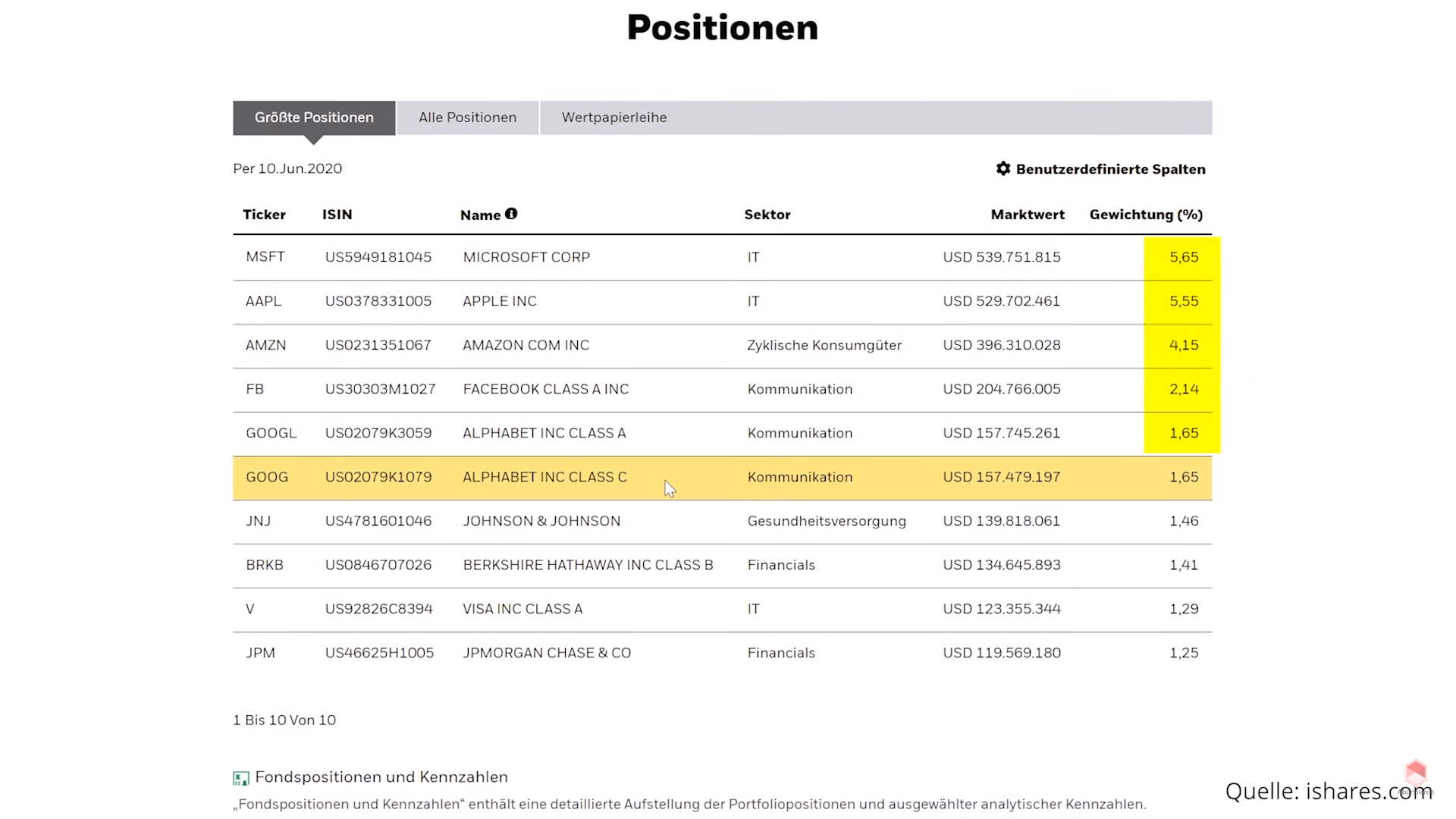Click the JPMORGAN CHASE & CO row
This screenshot has height=819, width=1456.
point(547,653)
